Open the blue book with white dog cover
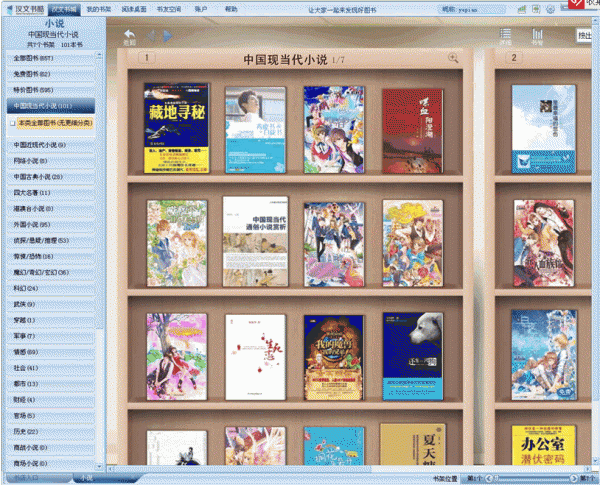 pyautogui.click(x=412, y=356)
